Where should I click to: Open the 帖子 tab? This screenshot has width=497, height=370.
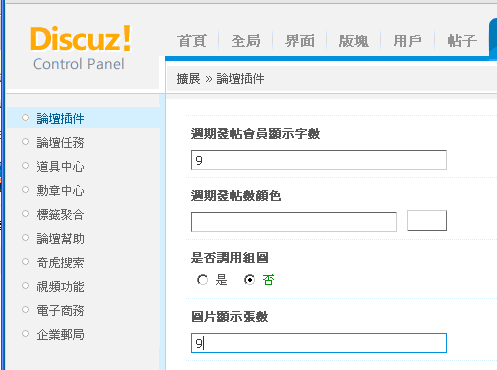point(462,41)
